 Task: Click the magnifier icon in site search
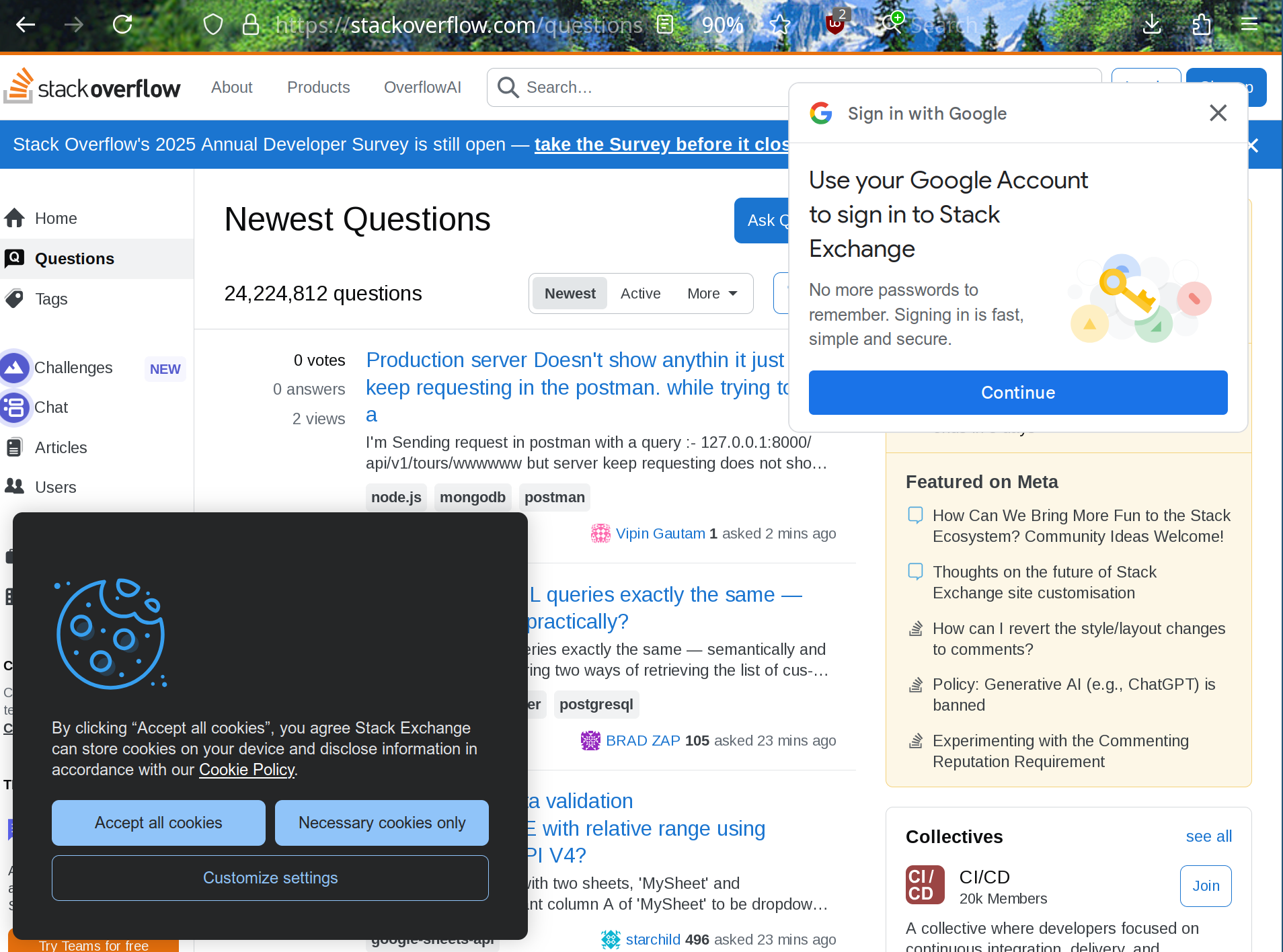pyautogui.click(x=508, y=87)
